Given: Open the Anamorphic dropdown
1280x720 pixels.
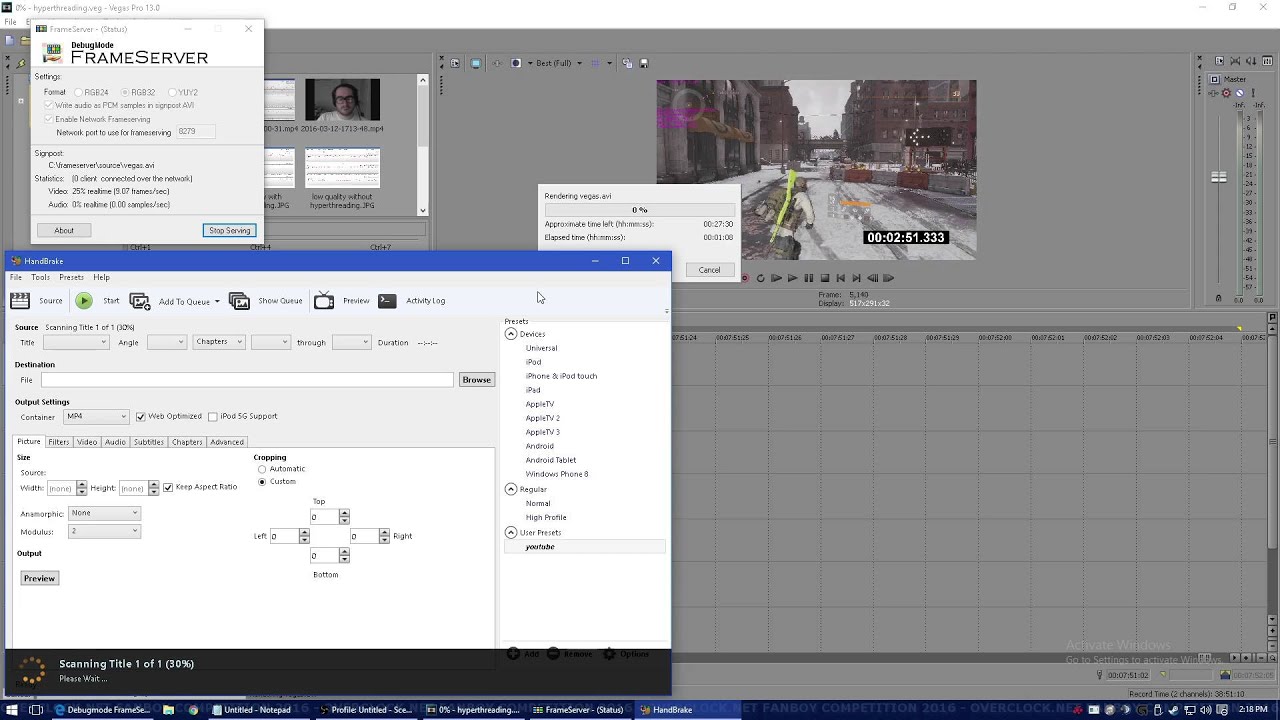Looking at the screenshot, I should click(104, 513).
